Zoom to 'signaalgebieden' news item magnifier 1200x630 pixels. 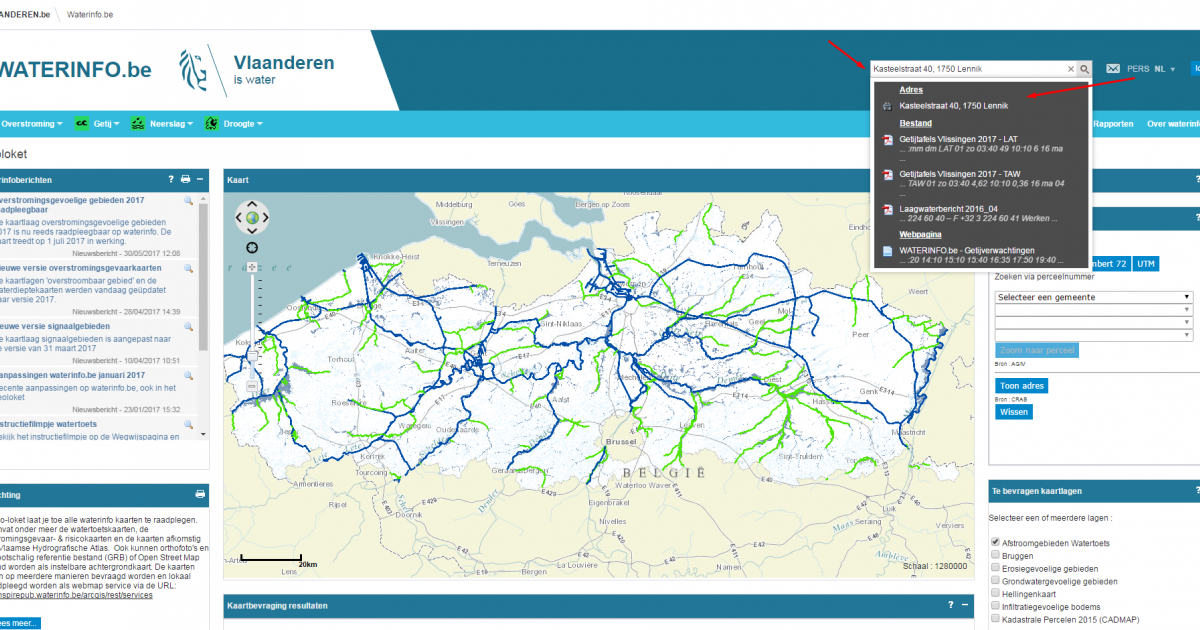click(x=188, y=327)
